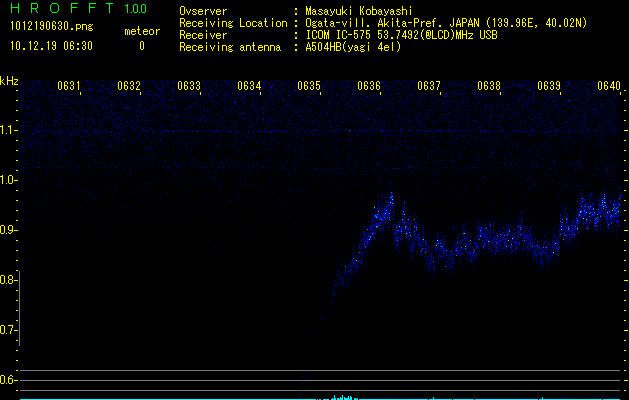Click the 0635 time marker
The image size is (629, 400).
[x=309, y=86]
